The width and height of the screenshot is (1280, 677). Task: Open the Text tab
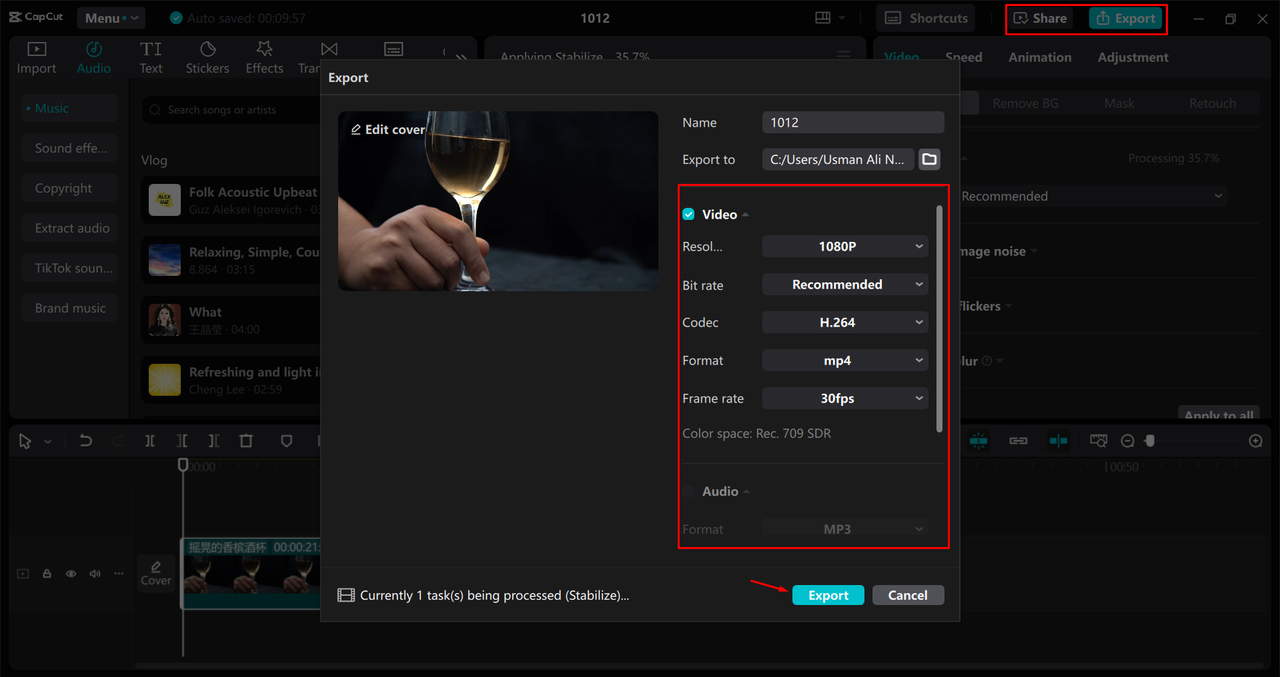point(151,58)
